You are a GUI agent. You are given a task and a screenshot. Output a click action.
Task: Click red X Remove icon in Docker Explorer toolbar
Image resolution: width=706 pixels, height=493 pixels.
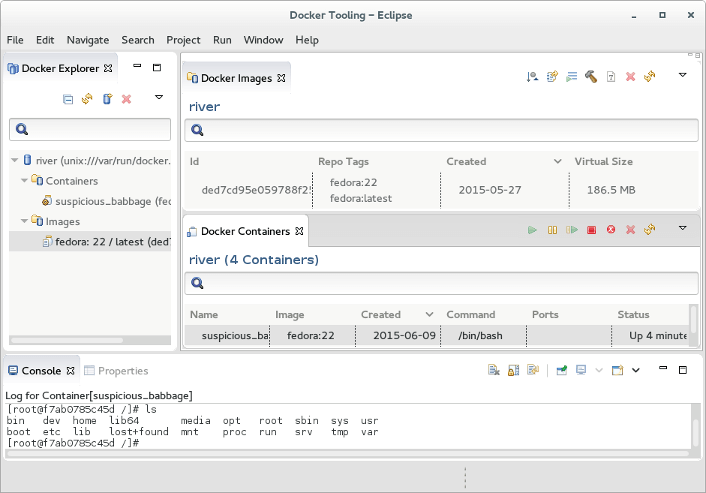[x=127, y=99]
